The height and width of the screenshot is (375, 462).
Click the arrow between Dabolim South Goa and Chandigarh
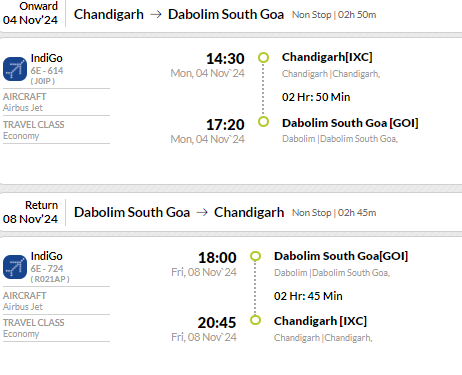point(202,212)
